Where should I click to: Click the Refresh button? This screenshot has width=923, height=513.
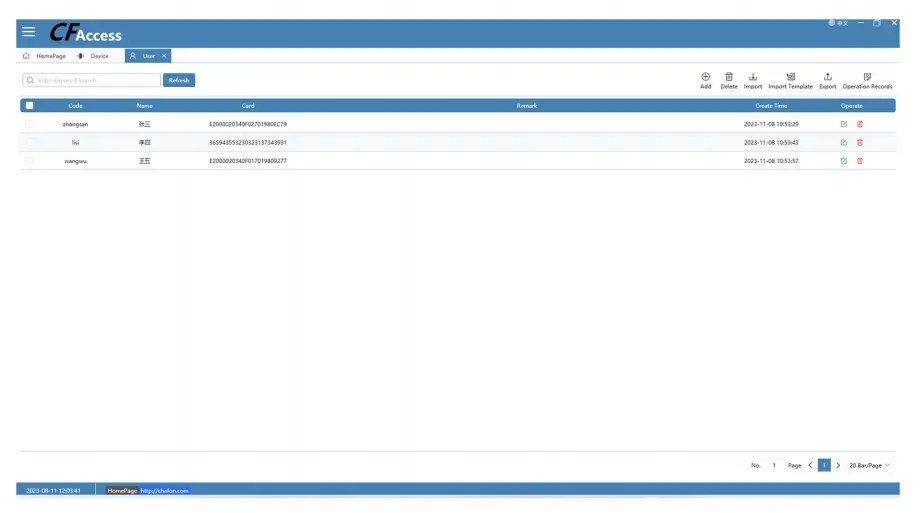(179, 80)
